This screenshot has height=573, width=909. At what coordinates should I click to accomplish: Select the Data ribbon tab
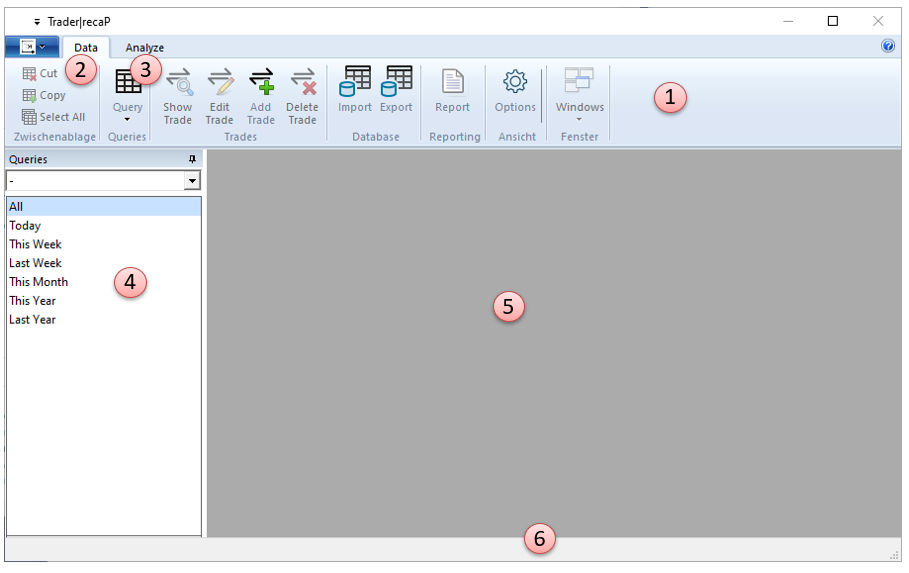pos(86,48)
